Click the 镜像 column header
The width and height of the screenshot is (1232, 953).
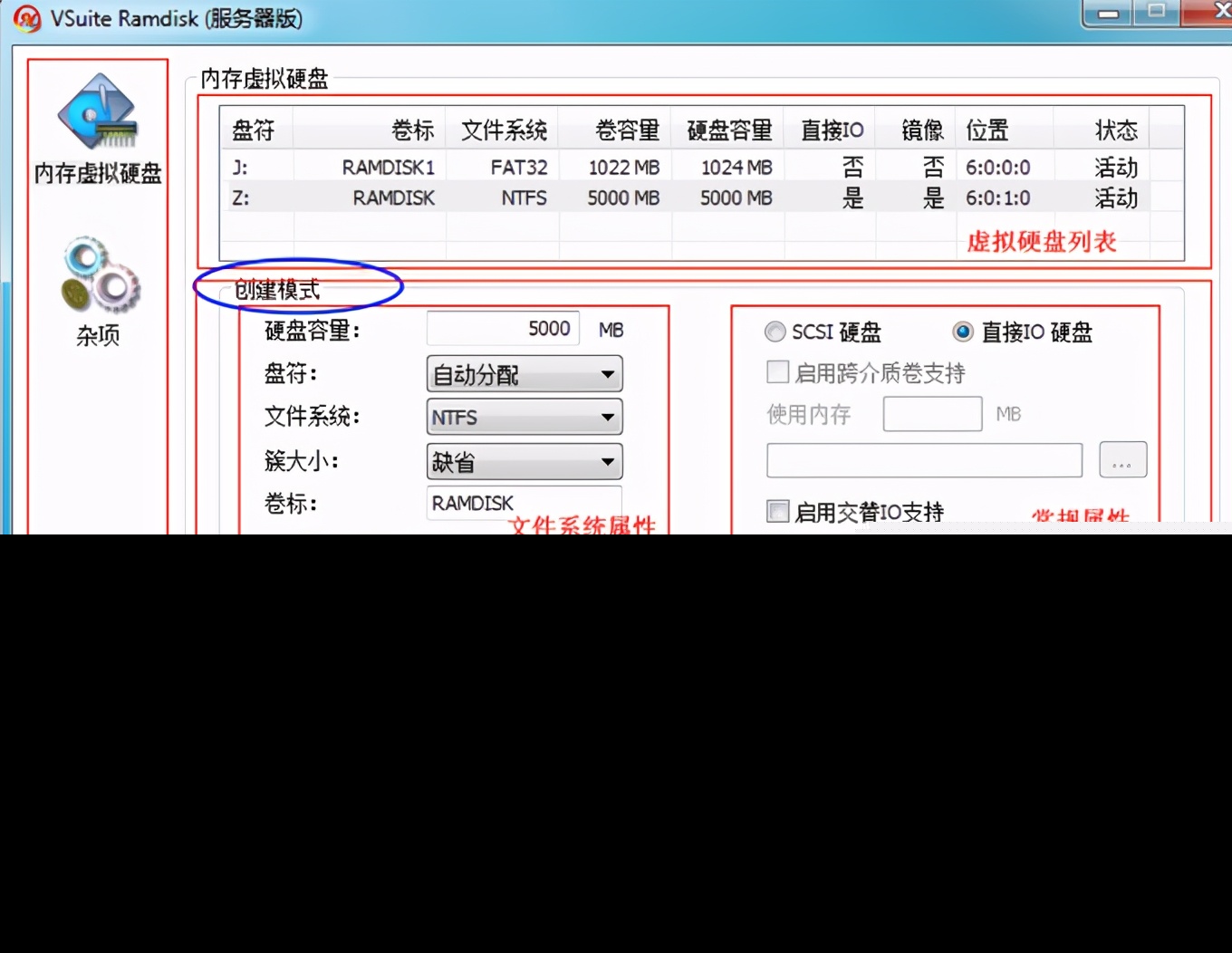(916, 130)
